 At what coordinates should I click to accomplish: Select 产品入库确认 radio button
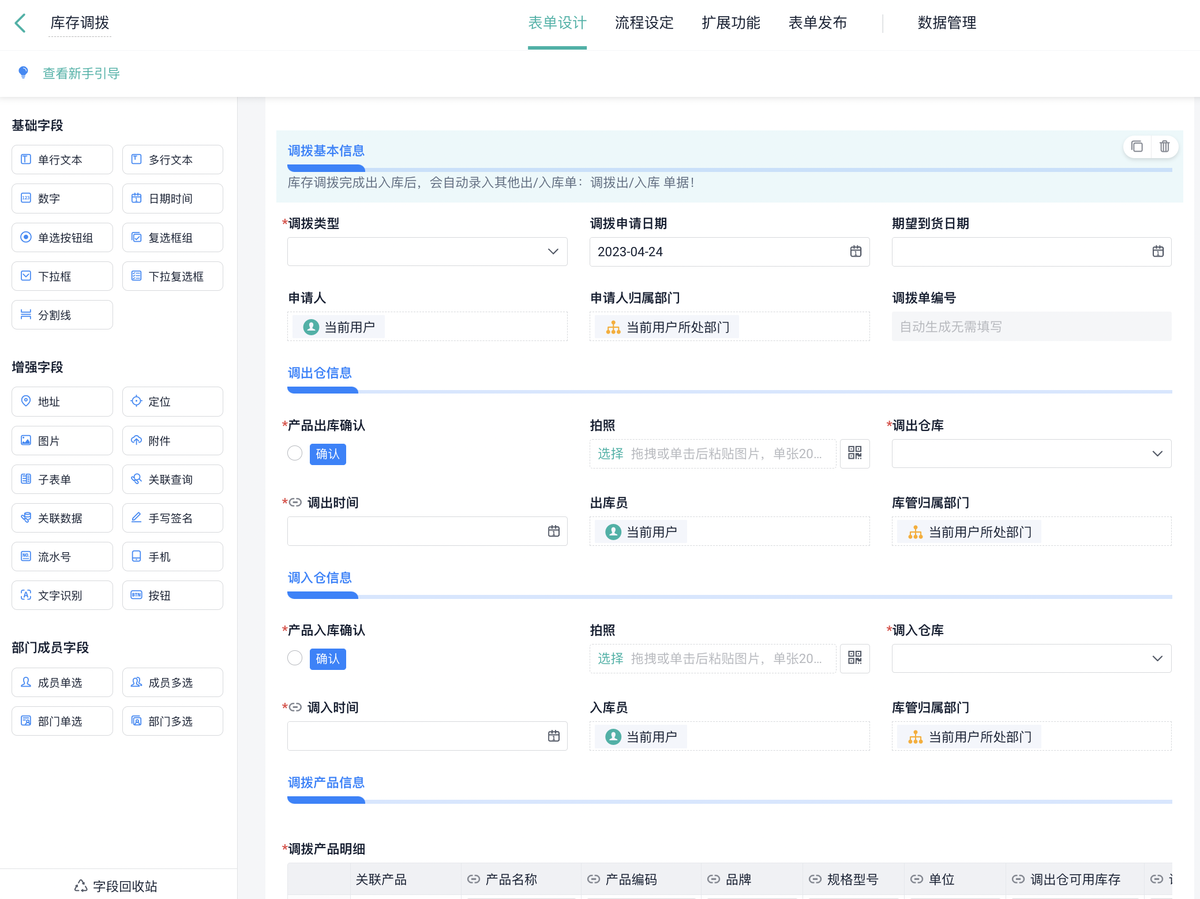[295, 658]
